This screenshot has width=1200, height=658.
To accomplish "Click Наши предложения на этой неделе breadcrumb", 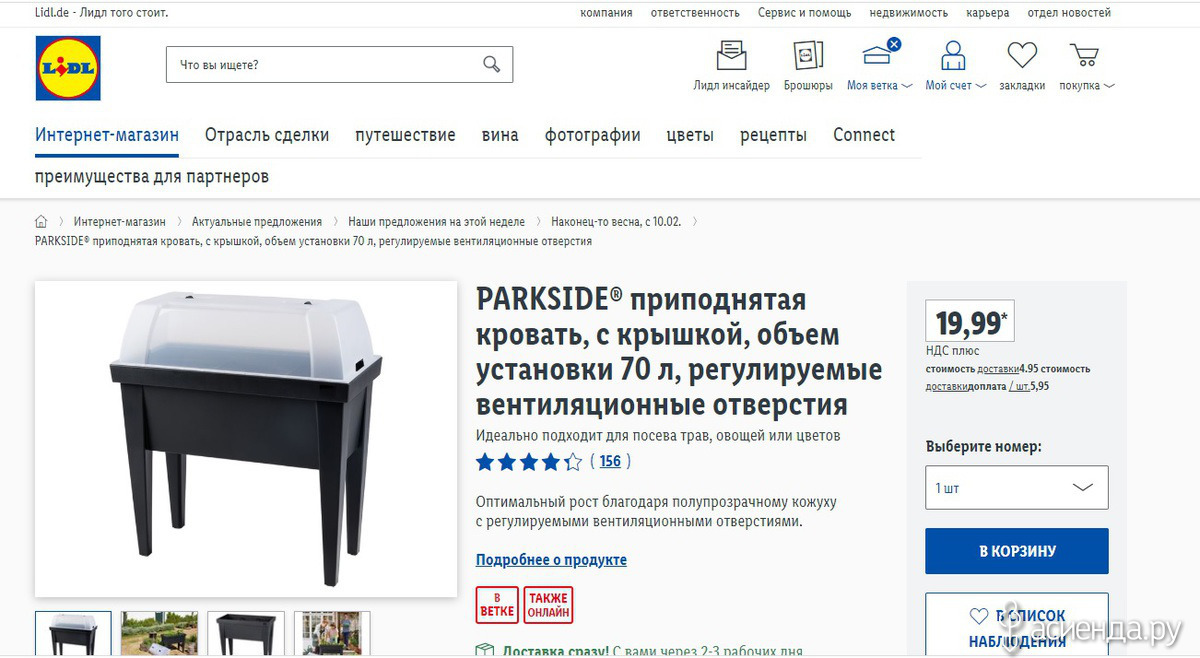I will (x=436, y=222).
